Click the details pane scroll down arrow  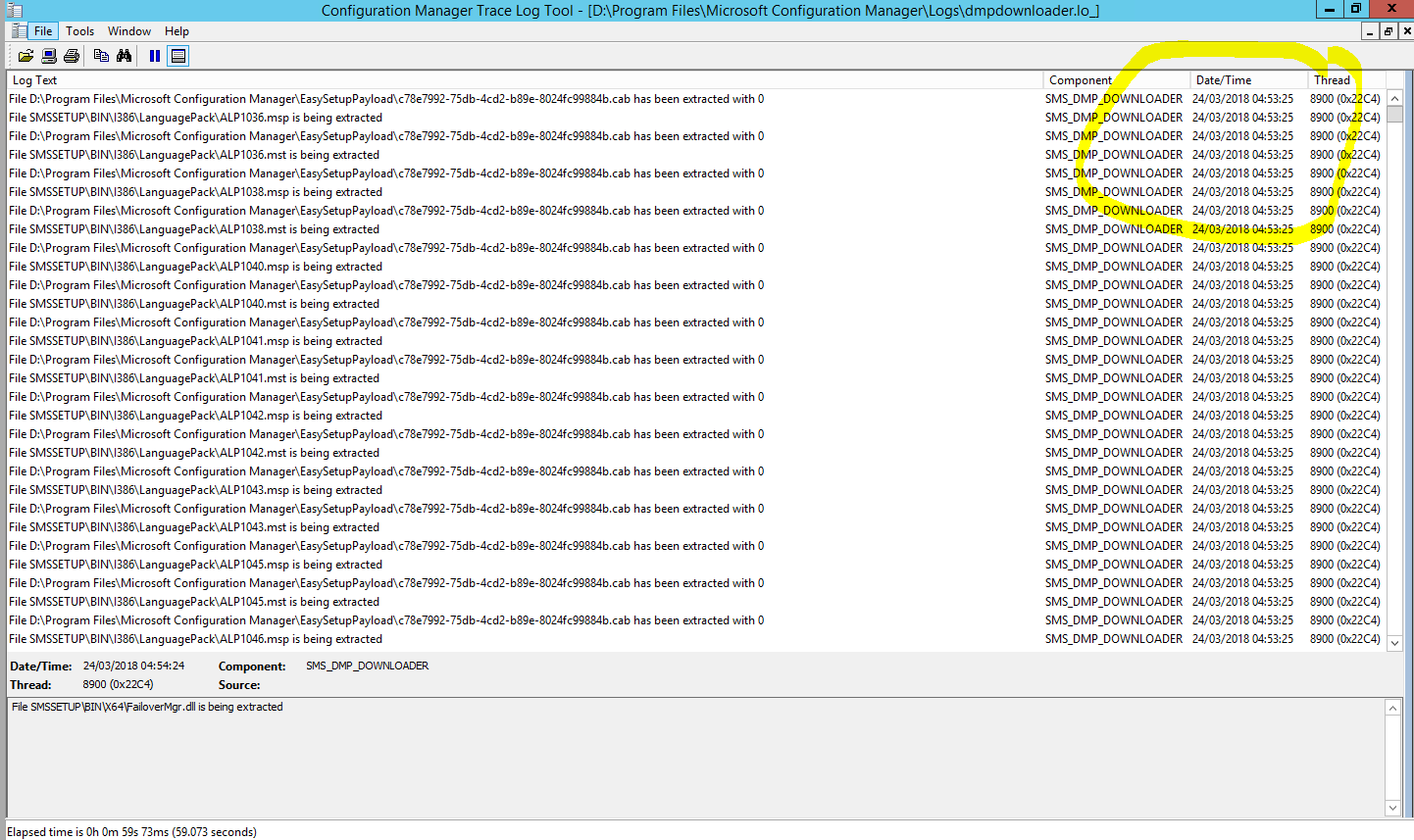click(x=1392, y=808)
